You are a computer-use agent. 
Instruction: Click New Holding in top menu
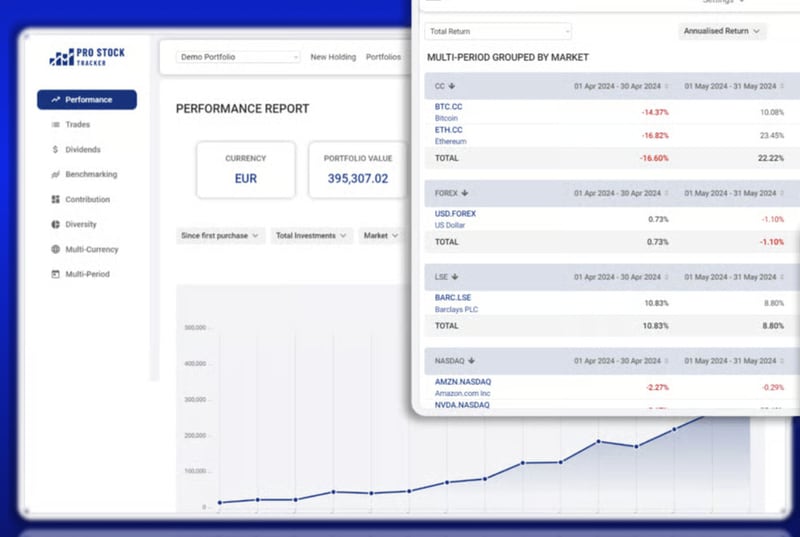point(333,57)
